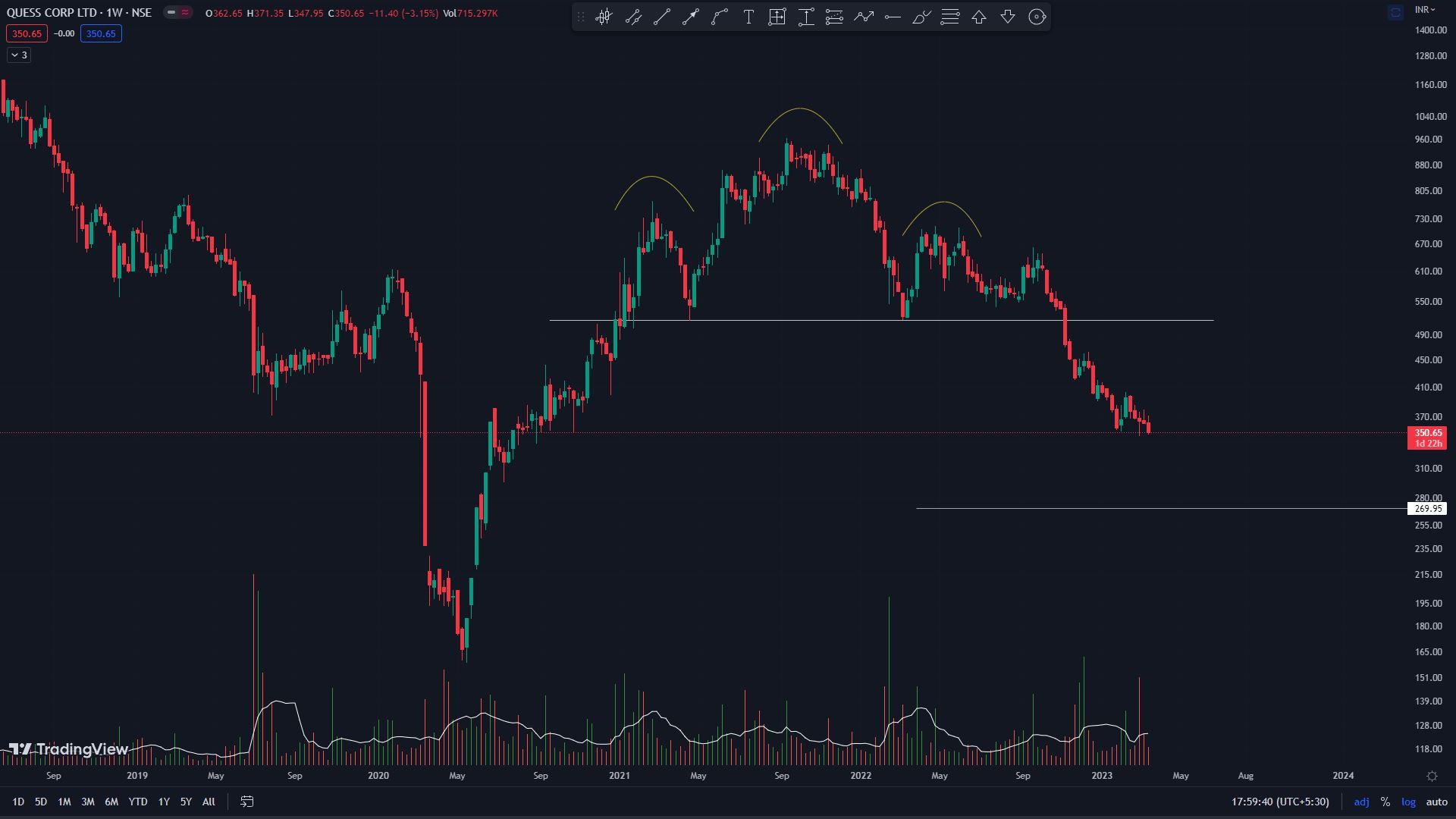
Task: Select the Brush drawing tool
Action: point(921,17)
